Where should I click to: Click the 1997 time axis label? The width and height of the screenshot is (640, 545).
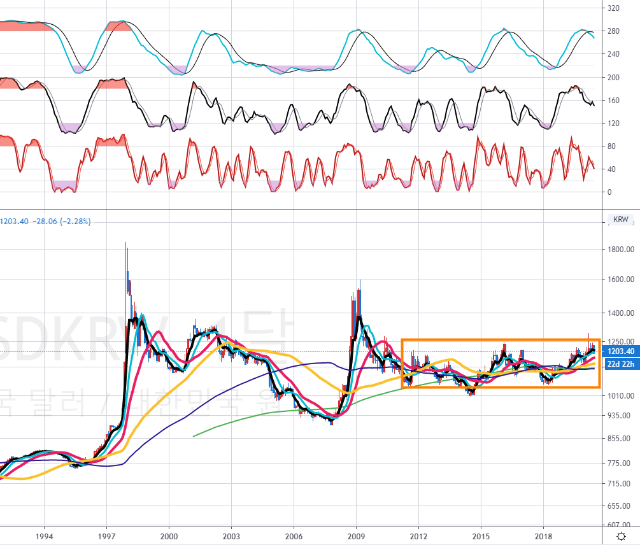[107, 536]
